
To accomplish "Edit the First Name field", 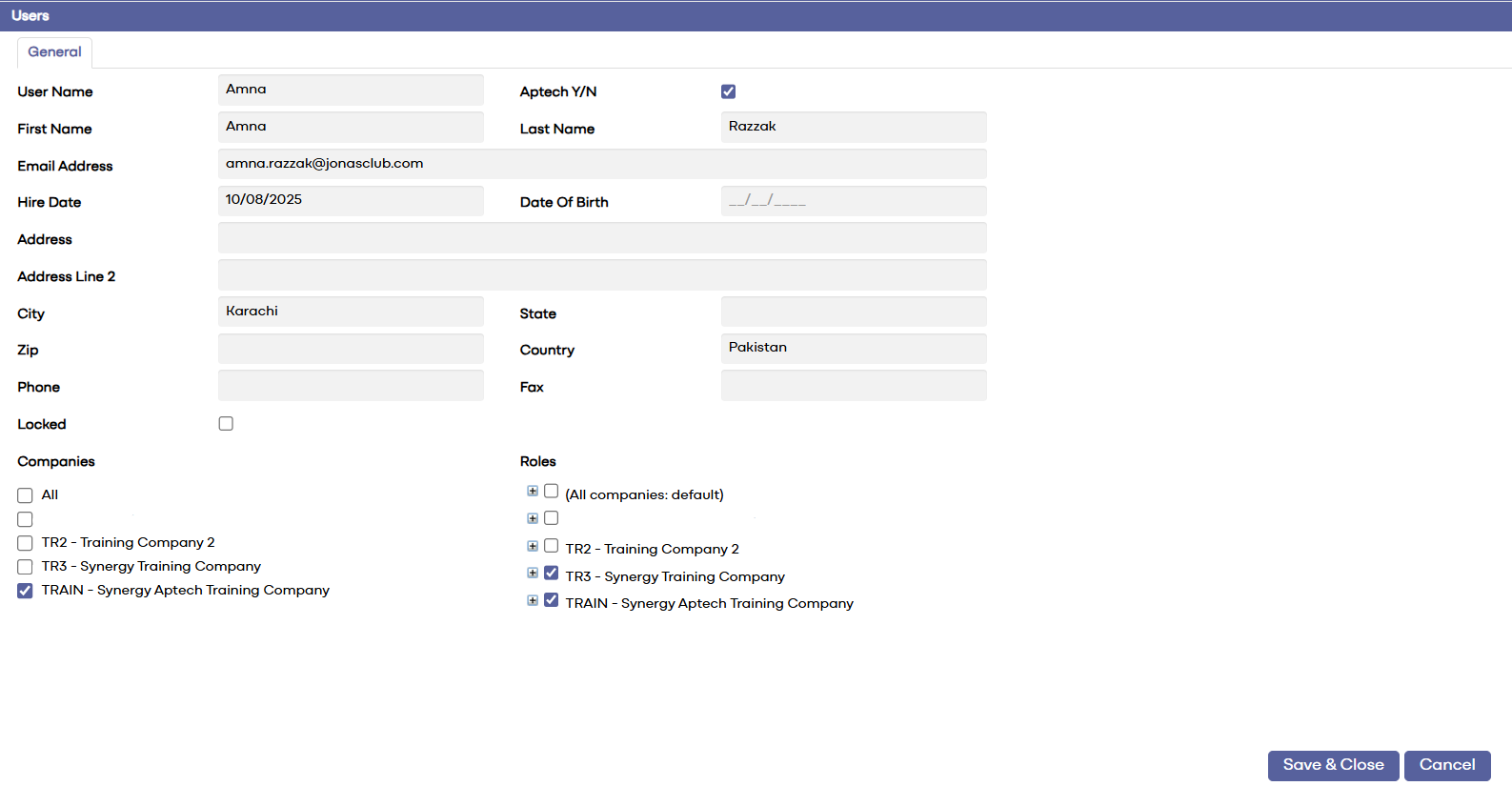I will coord(351,127).
